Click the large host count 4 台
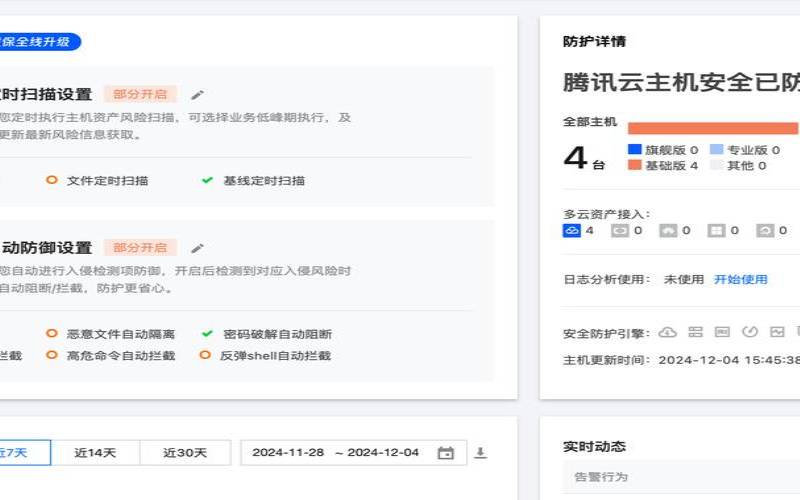 584,158
